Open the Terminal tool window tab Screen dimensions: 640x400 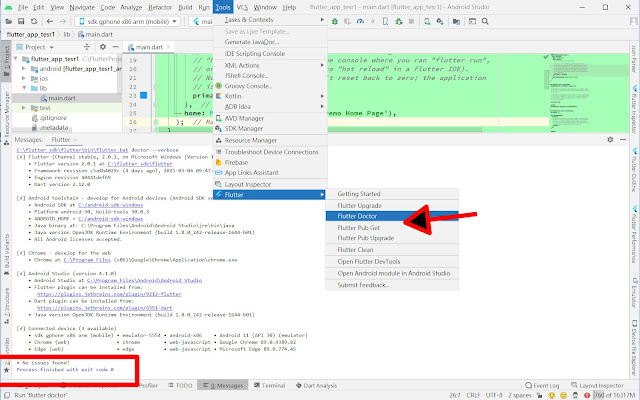coord(269,385)
